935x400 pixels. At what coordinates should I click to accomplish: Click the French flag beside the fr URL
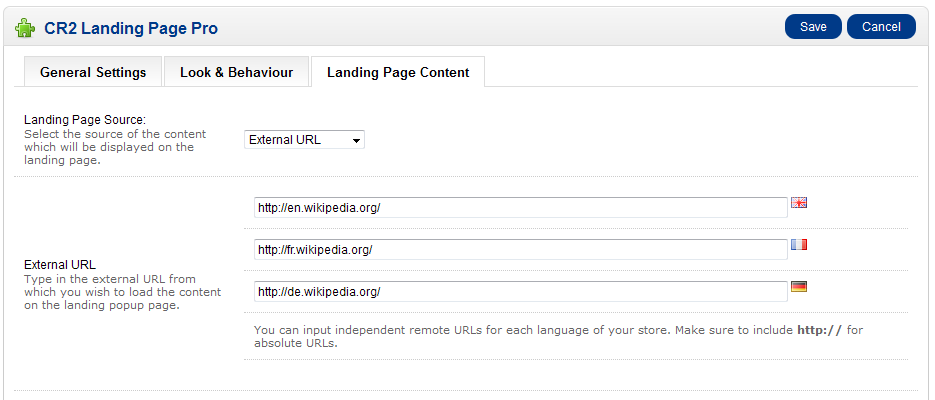(x=798, y=245)
